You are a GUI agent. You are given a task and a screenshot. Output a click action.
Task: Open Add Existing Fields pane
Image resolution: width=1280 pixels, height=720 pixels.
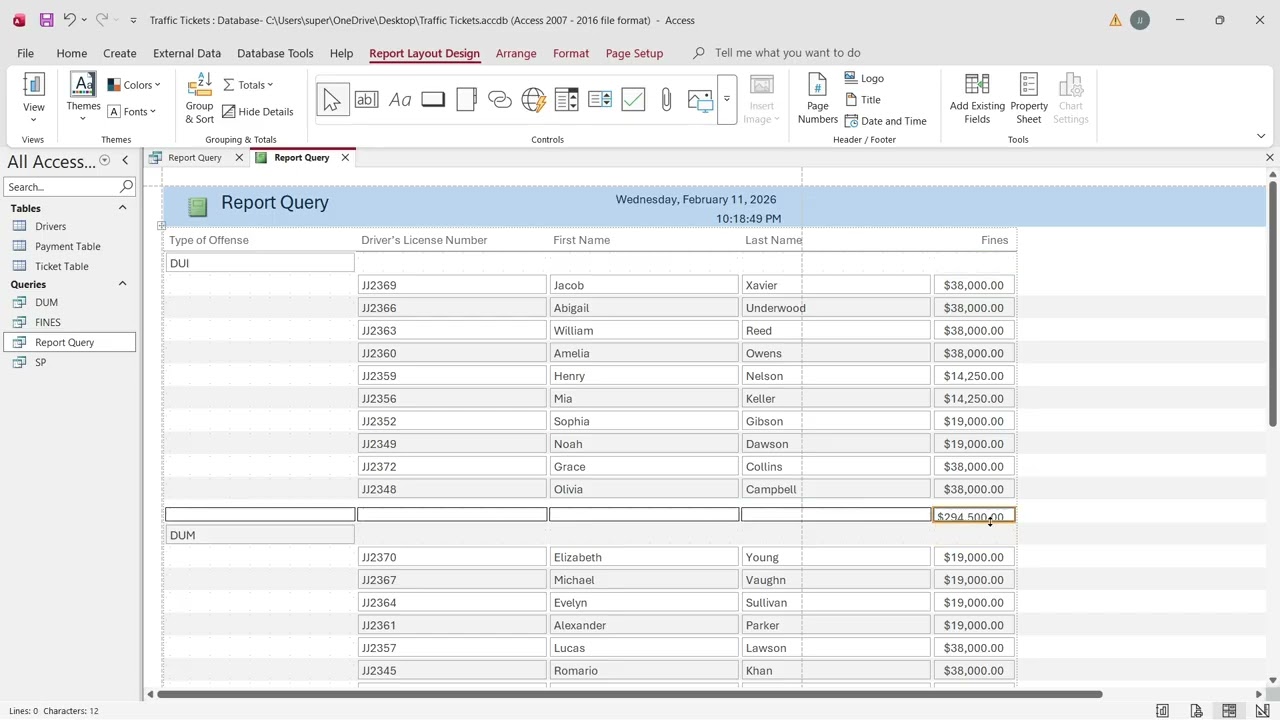[977, 98]
